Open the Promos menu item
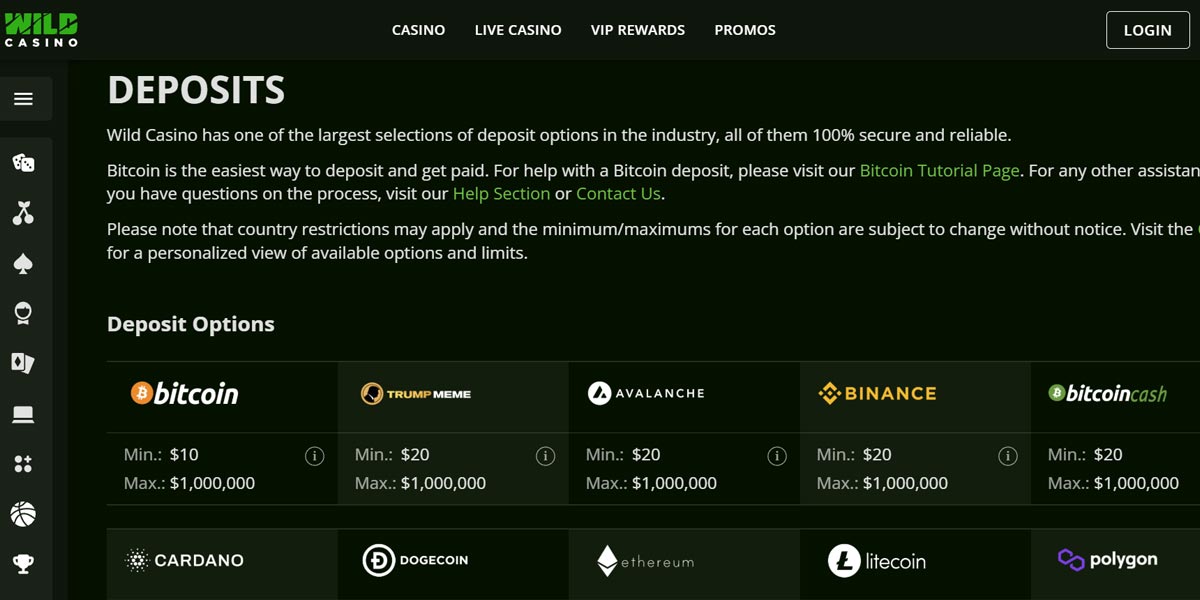This screenshot has height=600, width=1200. point(745,30)
